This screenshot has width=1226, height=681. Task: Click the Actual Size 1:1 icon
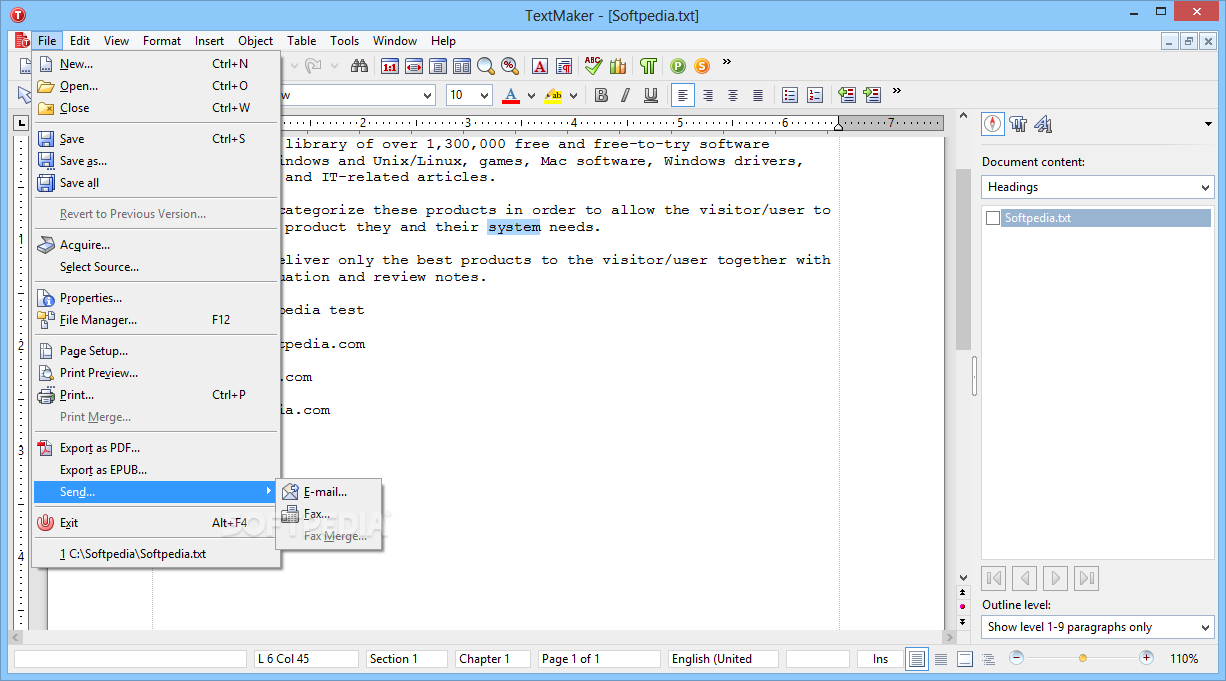point(389,66)
